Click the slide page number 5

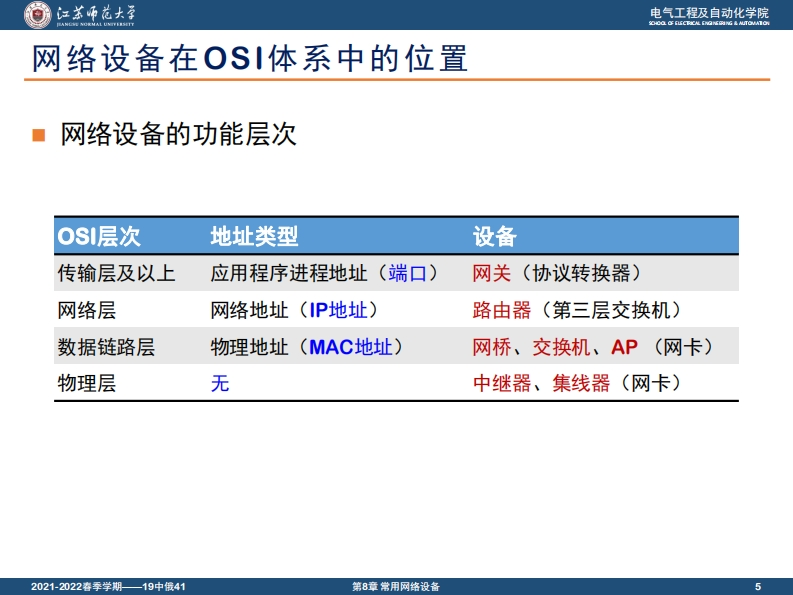pos(758,586)
